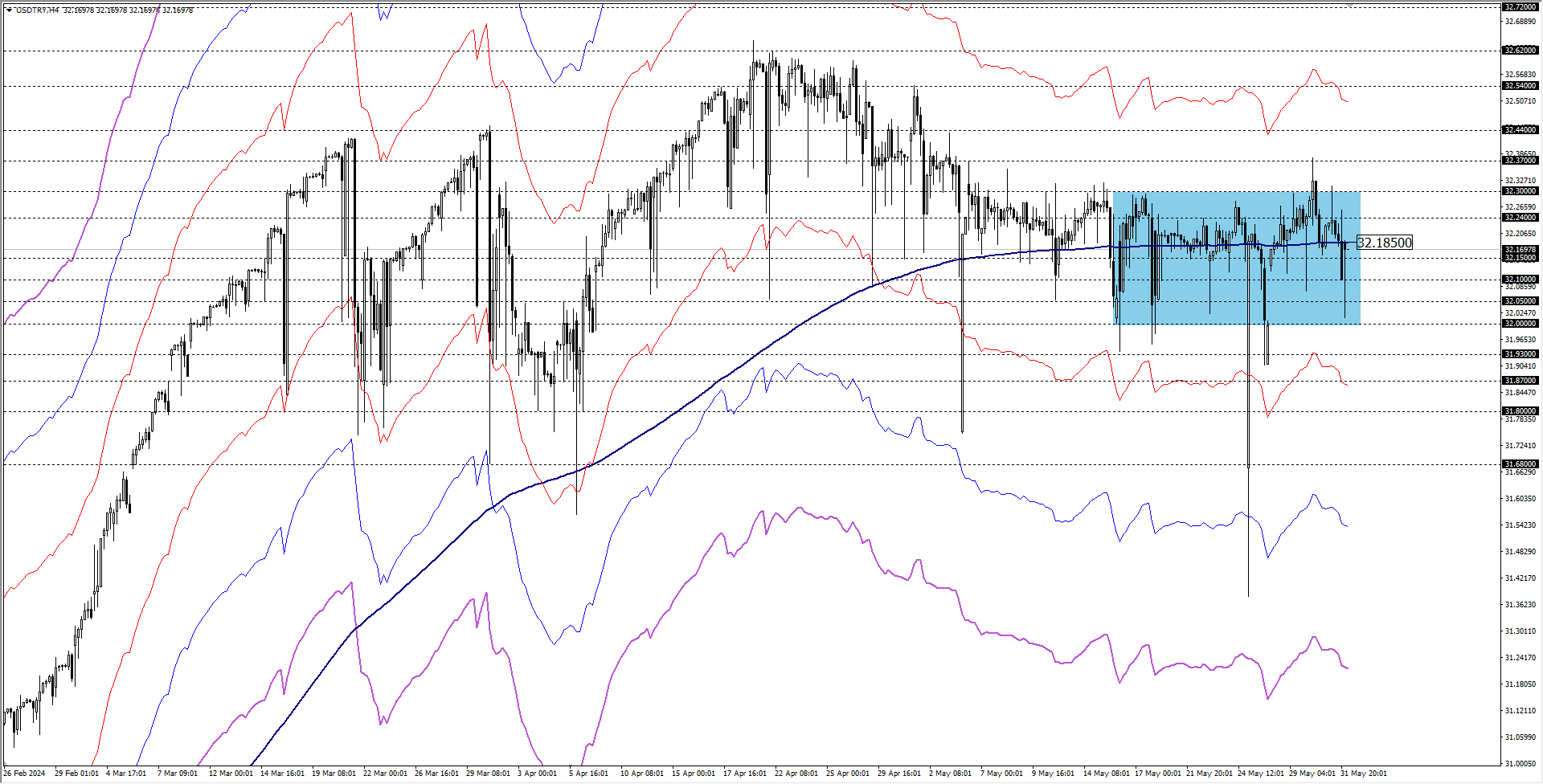The height and width of the screenshot is (784, 1543).
Task: Select the chart shift triangle marker at top
Action: coord(1349,5)
